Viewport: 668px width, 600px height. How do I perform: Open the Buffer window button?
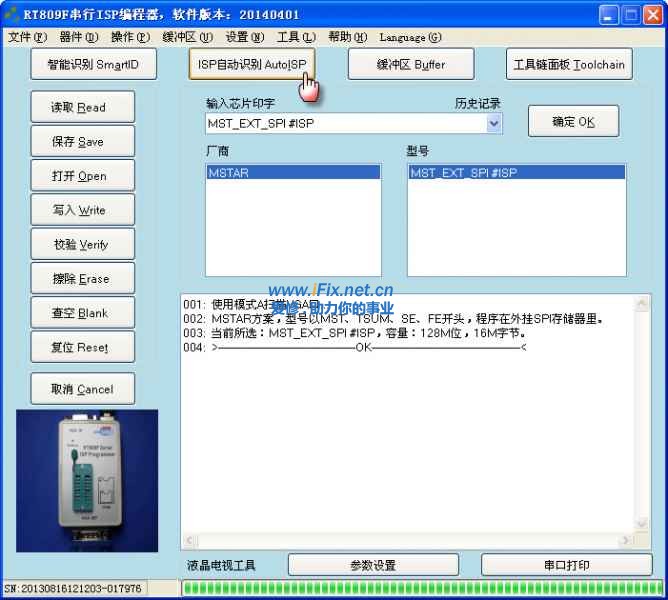tap(411, 64)
